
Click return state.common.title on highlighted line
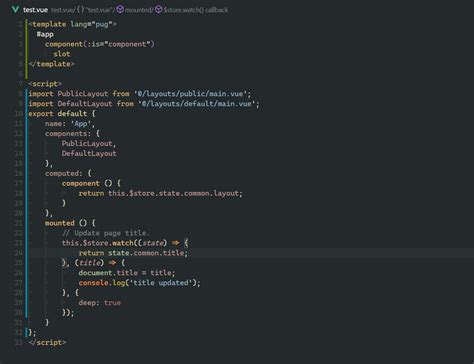[133, 253]
